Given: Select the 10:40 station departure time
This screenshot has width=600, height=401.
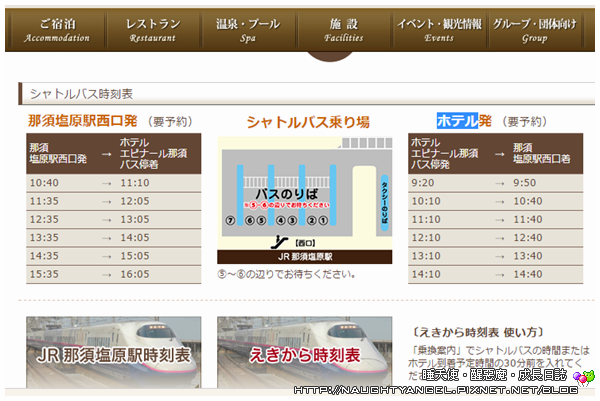Looking at the screenshot, I should coord(44,183).
